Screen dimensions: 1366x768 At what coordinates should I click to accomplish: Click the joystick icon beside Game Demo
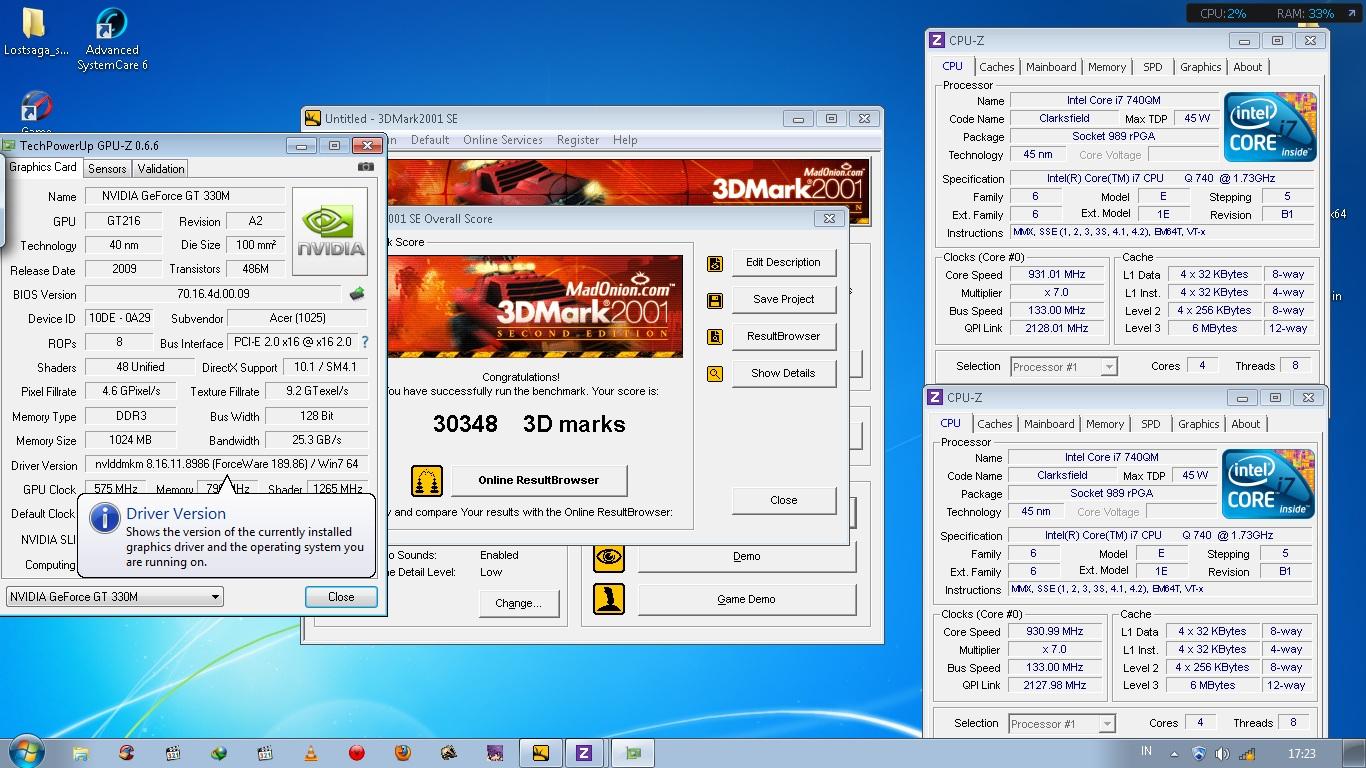point(609,599)
